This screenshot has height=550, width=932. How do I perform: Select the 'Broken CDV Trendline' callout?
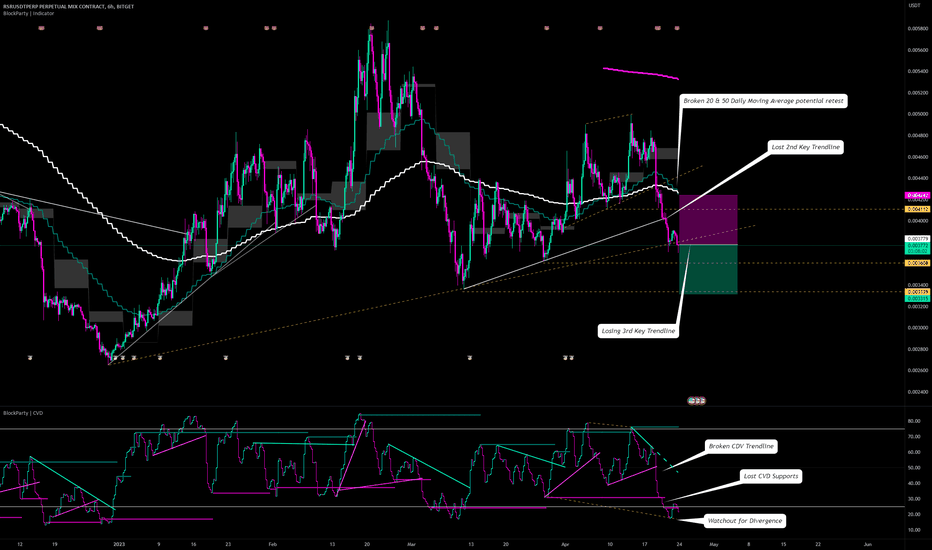(x=741, y=446)
